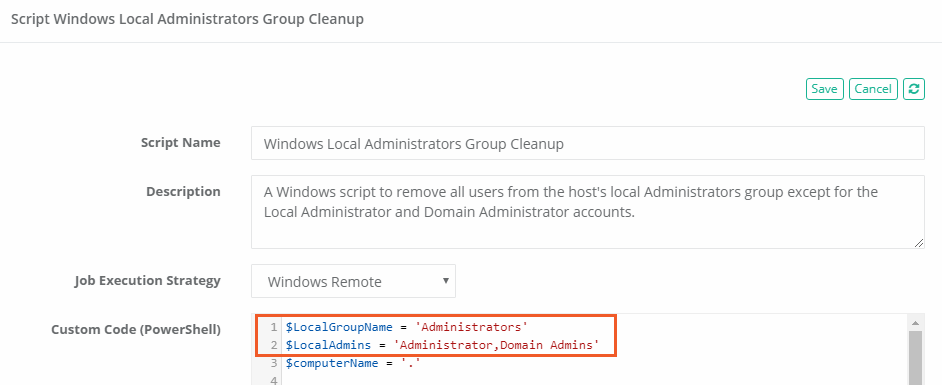Viewport: 942px width, 385px height.
Task: Click code line '$computerName = '.''
Action: pyautogui.click(x=353, y=363)
